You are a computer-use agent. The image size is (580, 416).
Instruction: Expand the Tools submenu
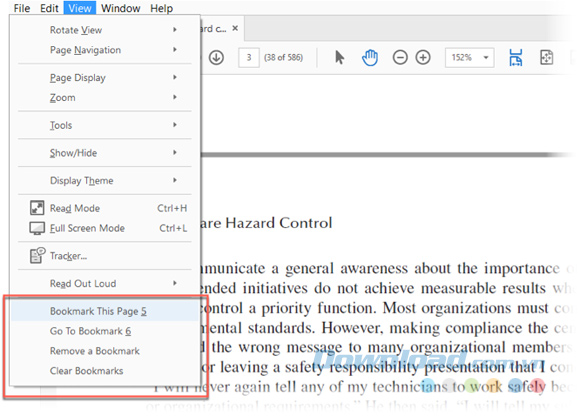[x=105, y=125]
